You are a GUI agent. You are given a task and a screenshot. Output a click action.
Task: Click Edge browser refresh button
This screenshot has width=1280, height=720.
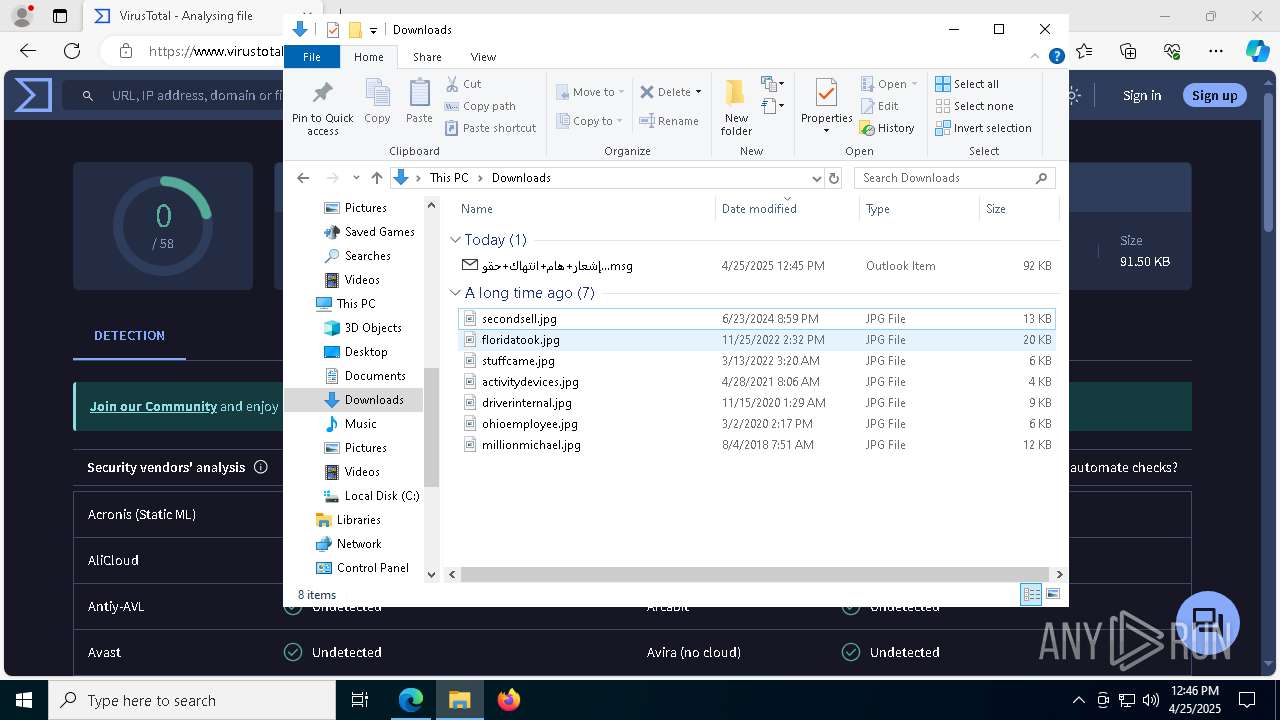(x=72, y=51)
